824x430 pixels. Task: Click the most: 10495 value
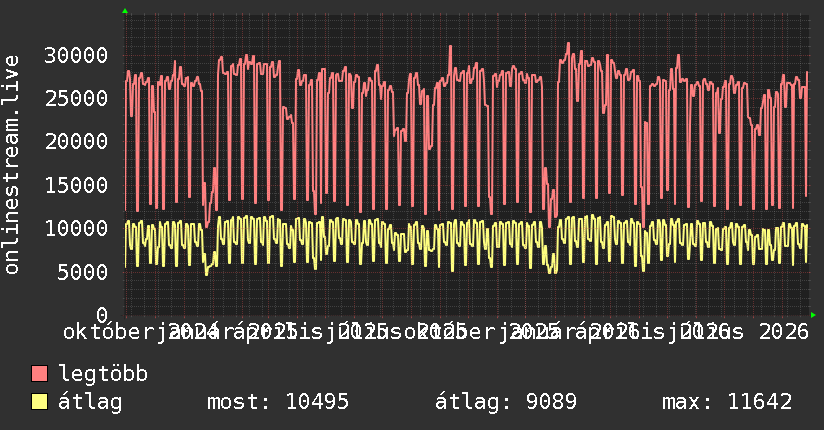click(278, 402)
